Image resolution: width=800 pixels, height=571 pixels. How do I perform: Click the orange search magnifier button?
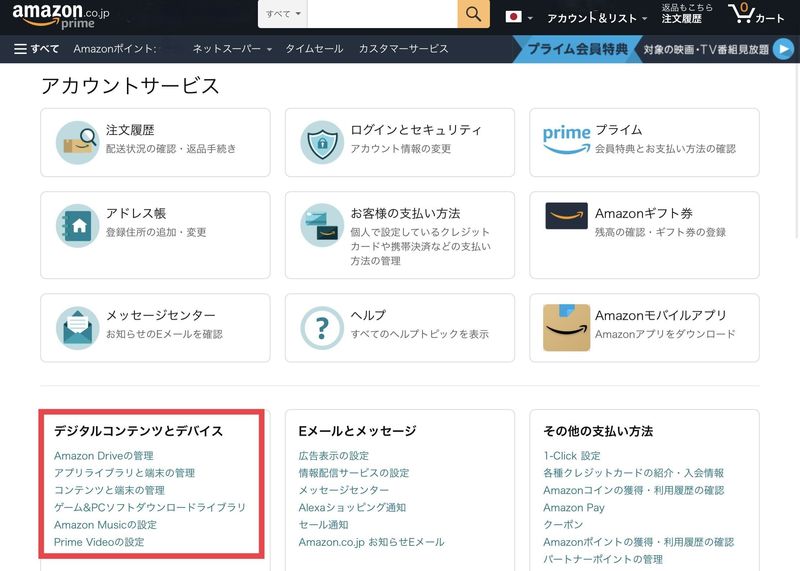[473, 14]
